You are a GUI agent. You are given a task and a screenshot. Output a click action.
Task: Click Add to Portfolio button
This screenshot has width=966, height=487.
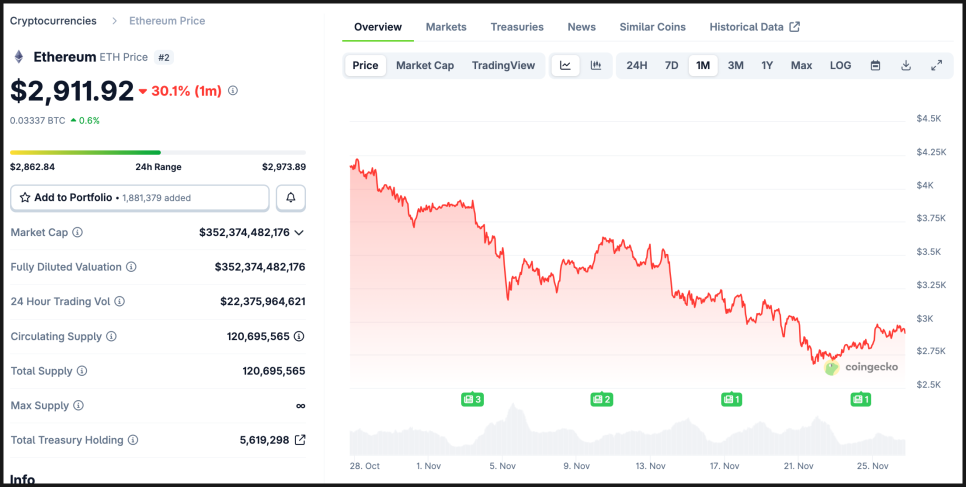140,198
